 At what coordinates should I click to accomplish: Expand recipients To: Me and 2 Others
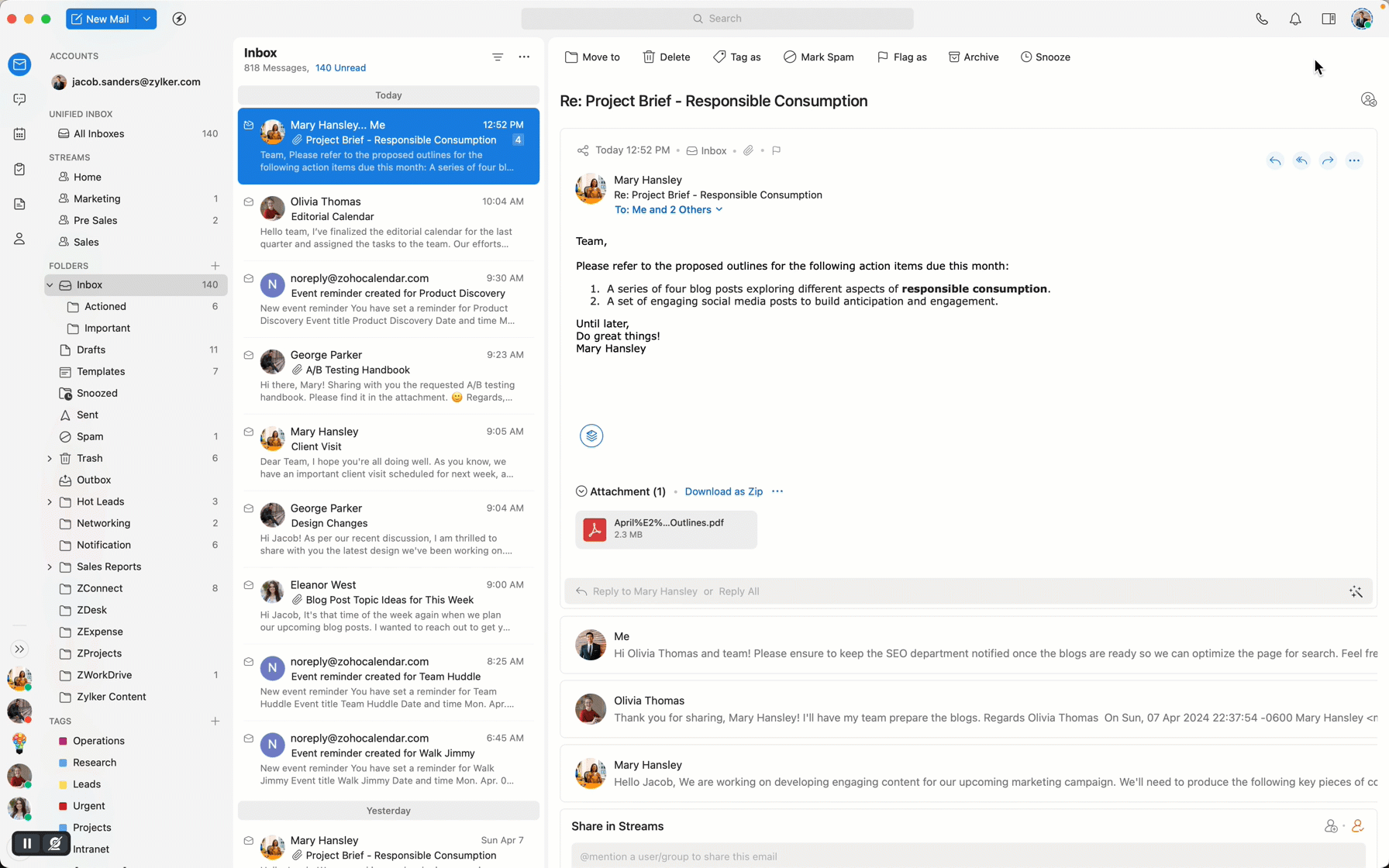click(668, 210)
